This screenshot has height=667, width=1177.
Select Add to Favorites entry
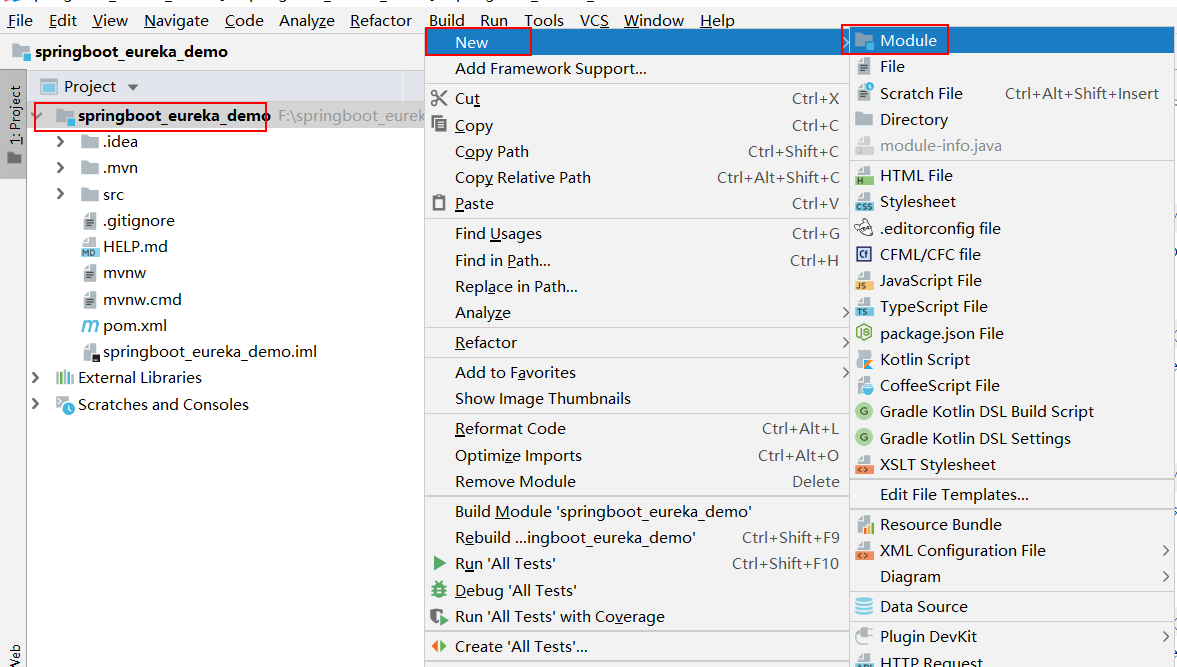coord(637,372)
